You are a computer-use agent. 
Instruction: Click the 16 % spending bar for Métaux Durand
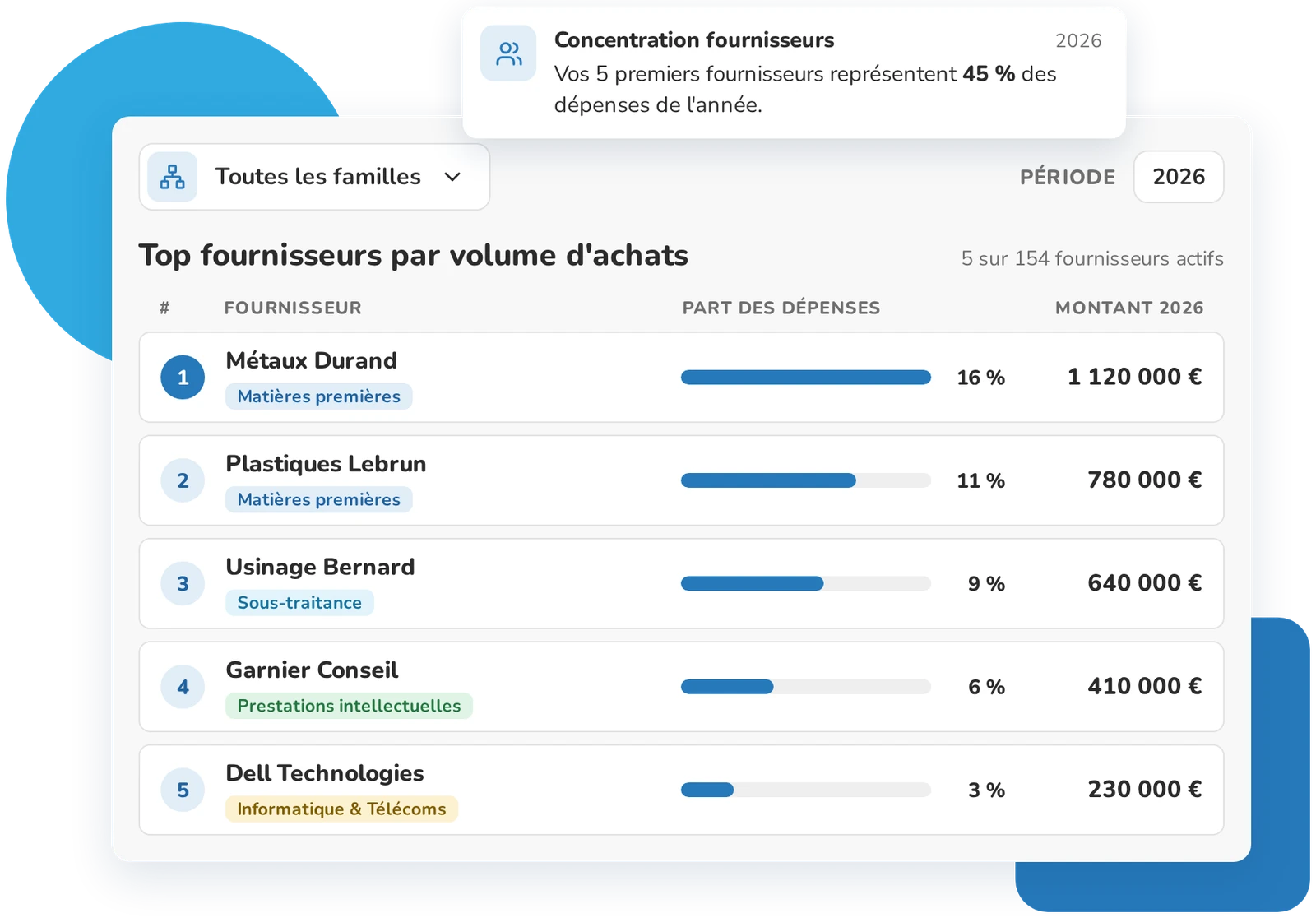coord(806,378)
